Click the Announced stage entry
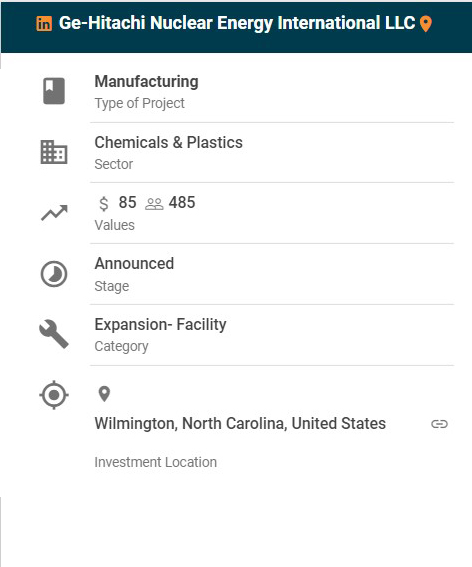472x567 pixels. [x=134, y=263]
